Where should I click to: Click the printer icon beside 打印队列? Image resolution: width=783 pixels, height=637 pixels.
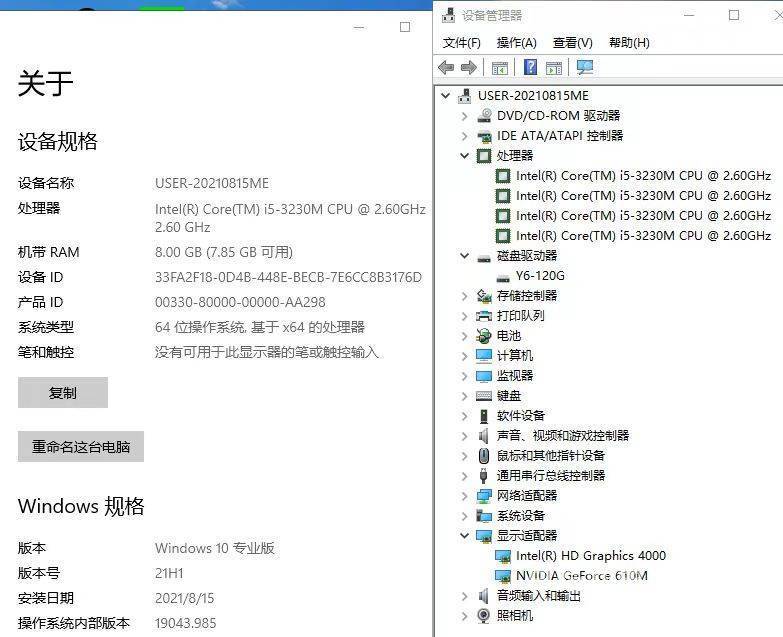(484, 316)
